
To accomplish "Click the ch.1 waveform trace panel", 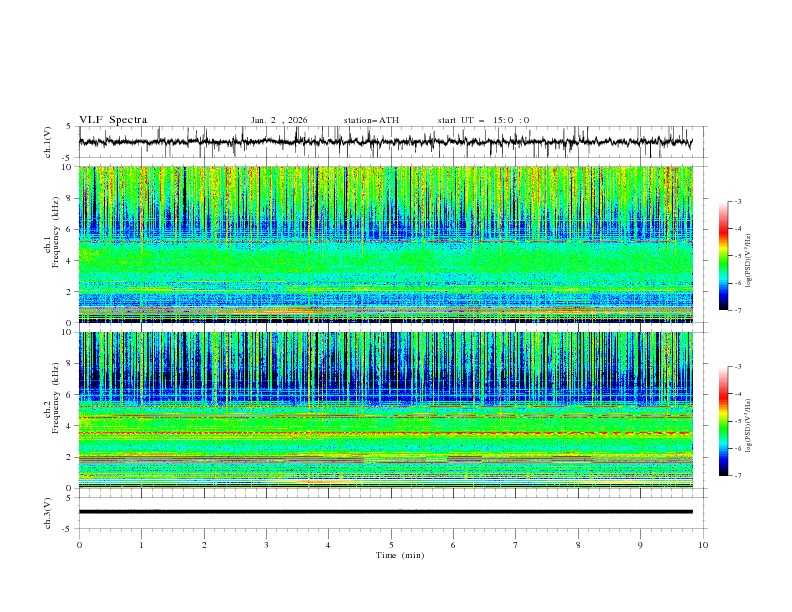I will (390, 142).
